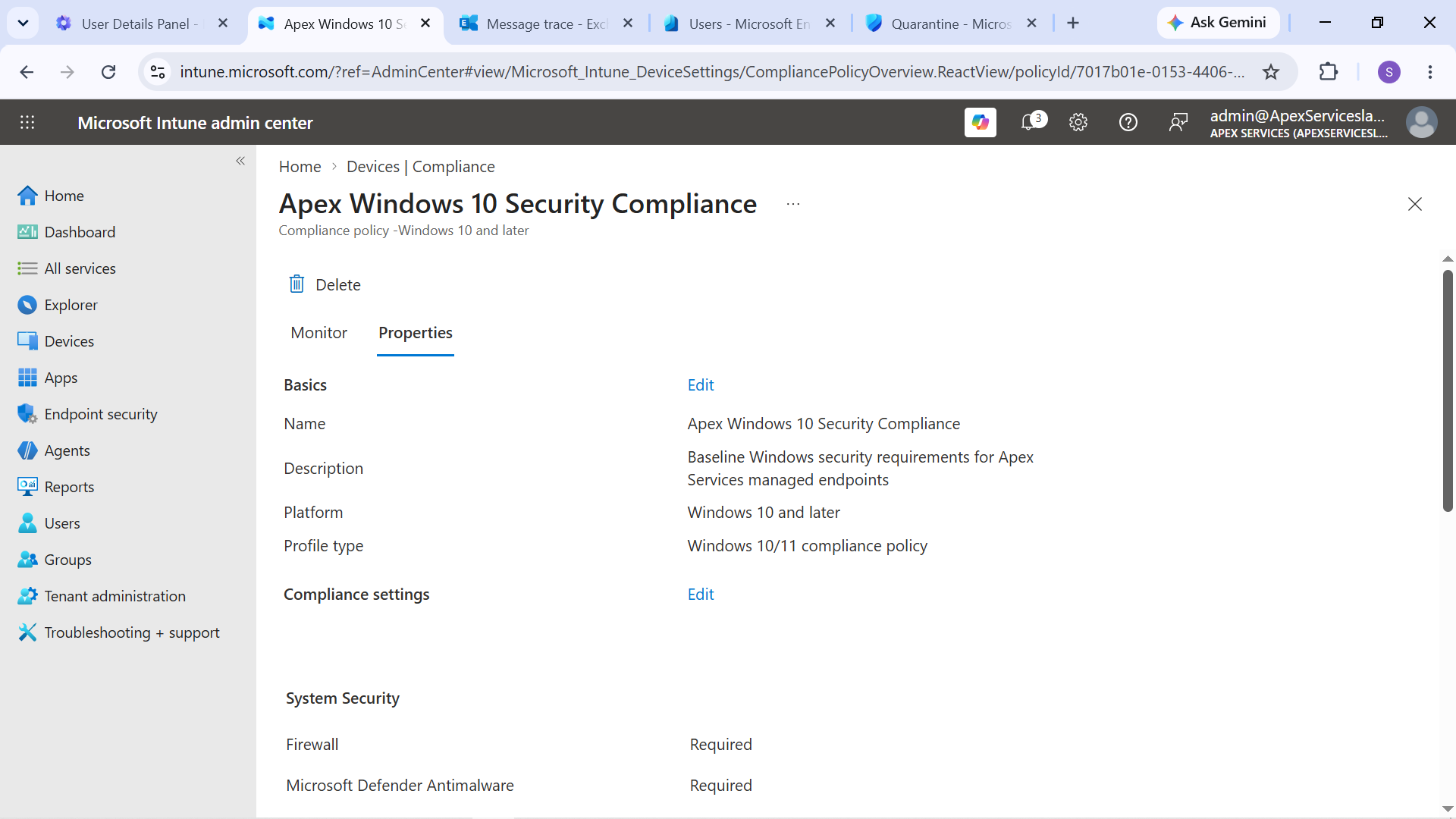Click the vertical scrollbar thumb
Image resolution: width=1456 pixels, height=819 pixels.
pyautogui.click(x=1448, y=391)
